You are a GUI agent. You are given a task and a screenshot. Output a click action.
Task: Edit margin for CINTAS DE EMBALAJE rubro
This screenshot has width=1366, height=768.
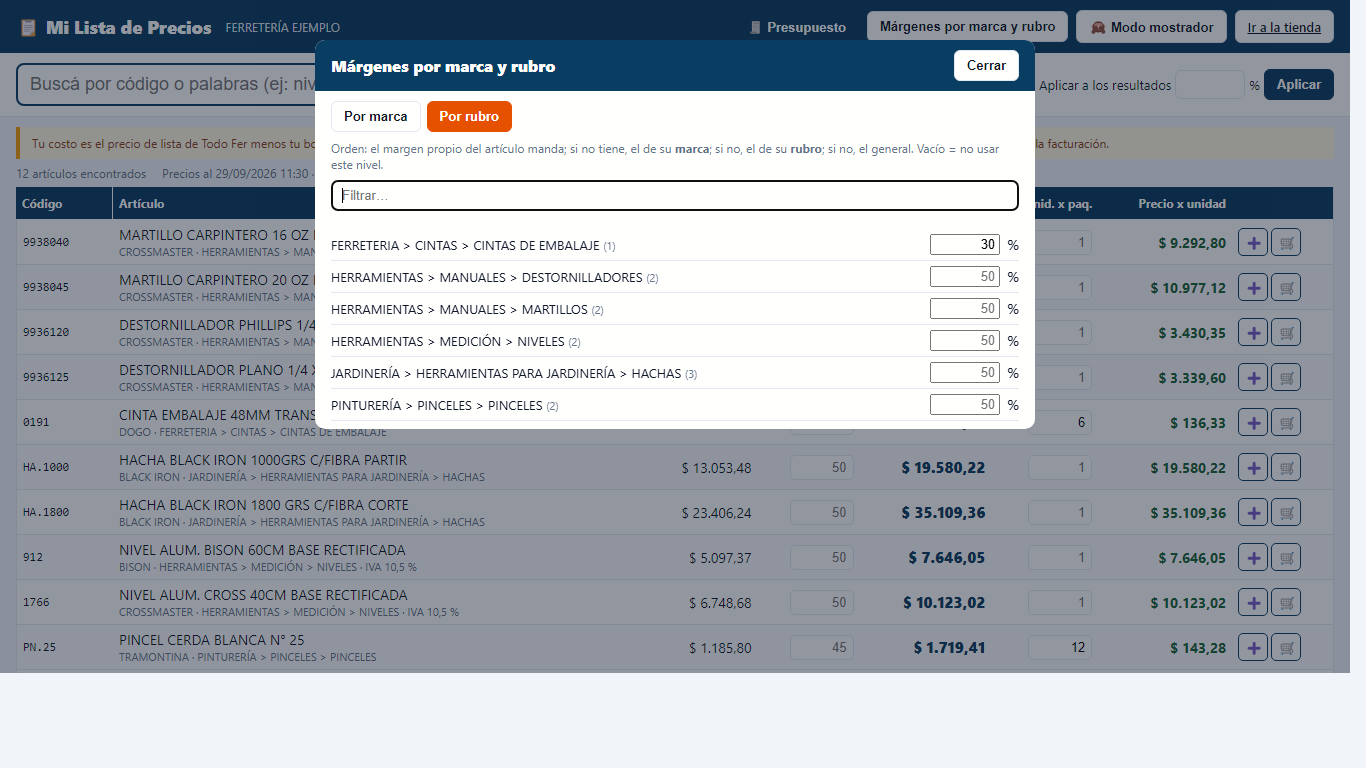pos(965,245)
